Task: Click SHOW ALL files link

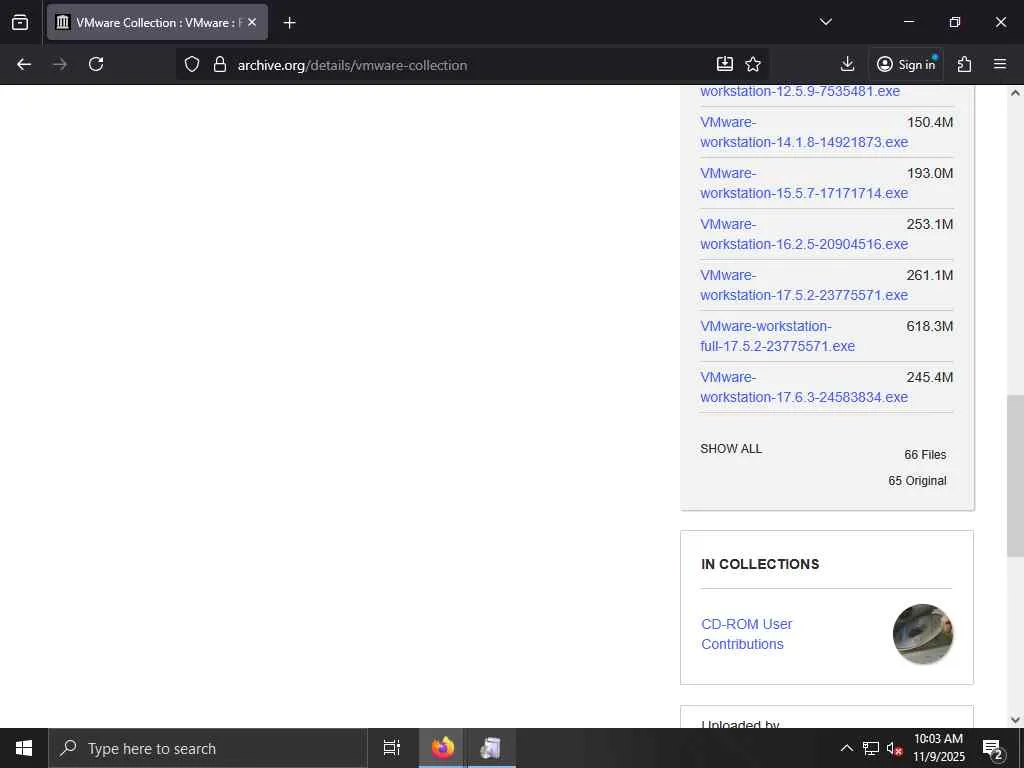Action: point(731,449)
